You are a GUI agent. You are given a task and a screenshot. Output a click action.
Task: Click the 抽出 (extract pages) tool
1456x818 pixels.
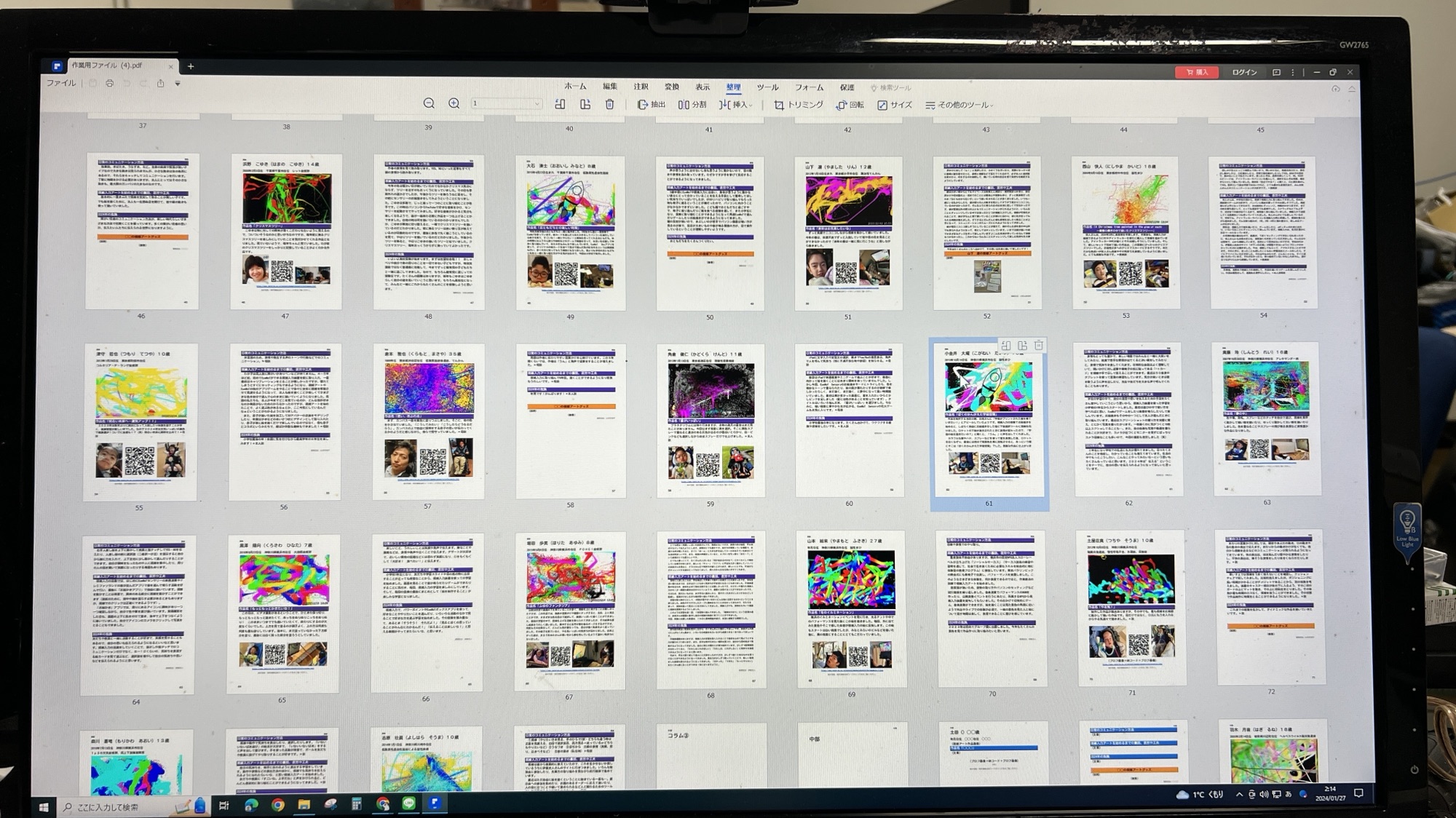652,105
